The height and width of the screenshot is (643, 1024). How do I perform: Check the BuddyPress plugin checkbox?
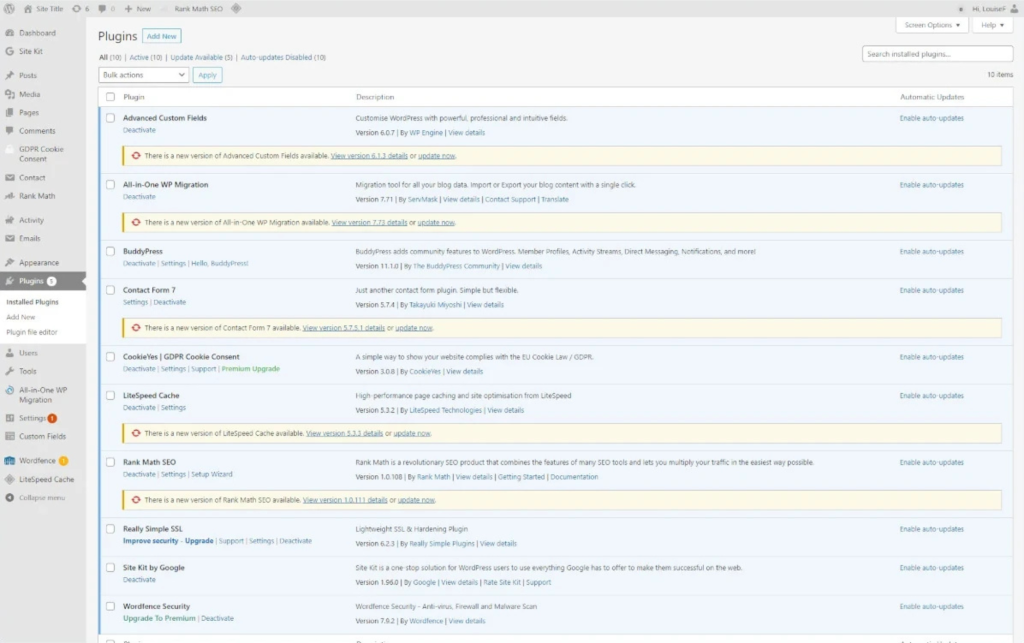pyautogui.click(x=110, y=251)
